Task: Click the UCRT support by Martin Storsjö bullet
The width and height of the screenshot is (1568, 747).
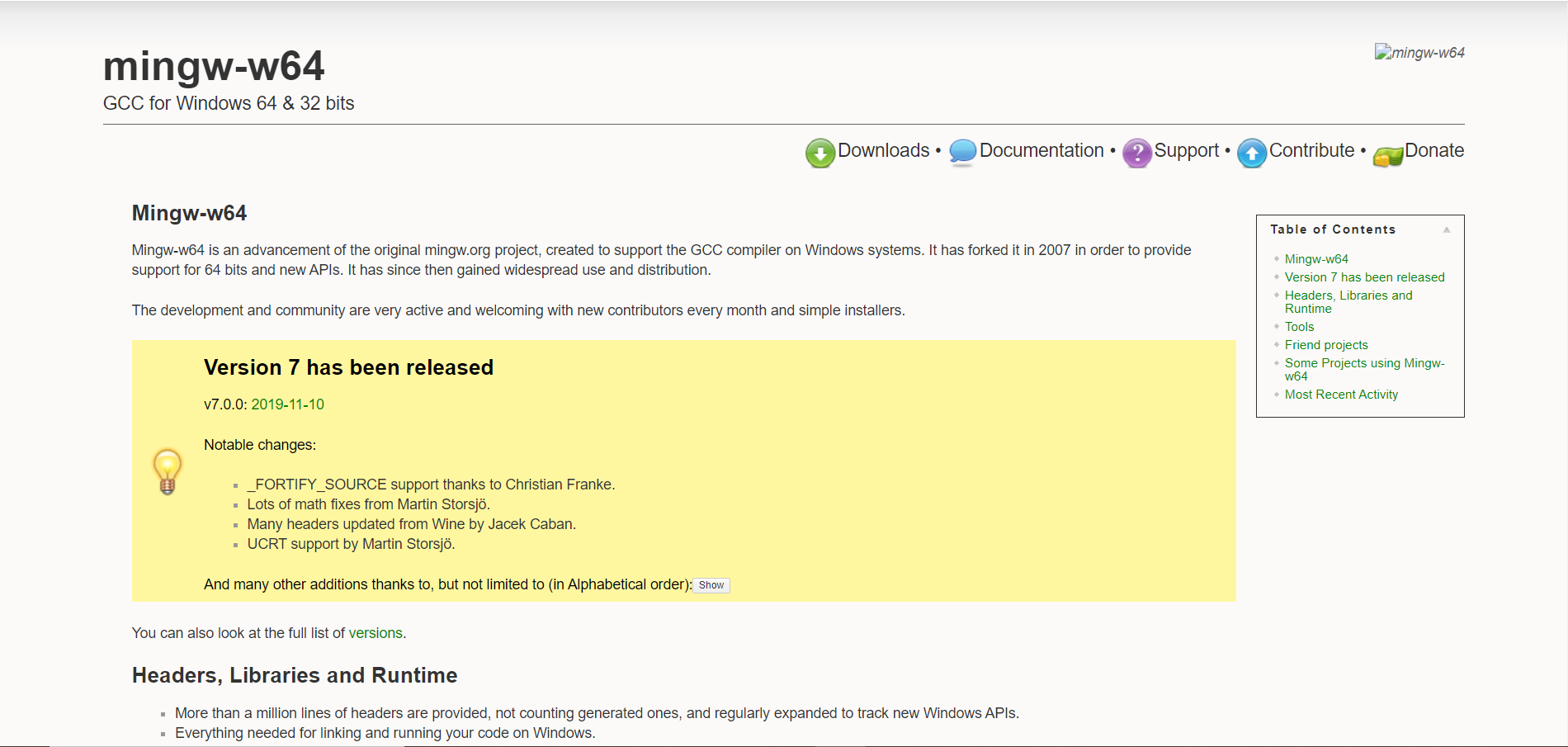Action: tap(351, 544)
